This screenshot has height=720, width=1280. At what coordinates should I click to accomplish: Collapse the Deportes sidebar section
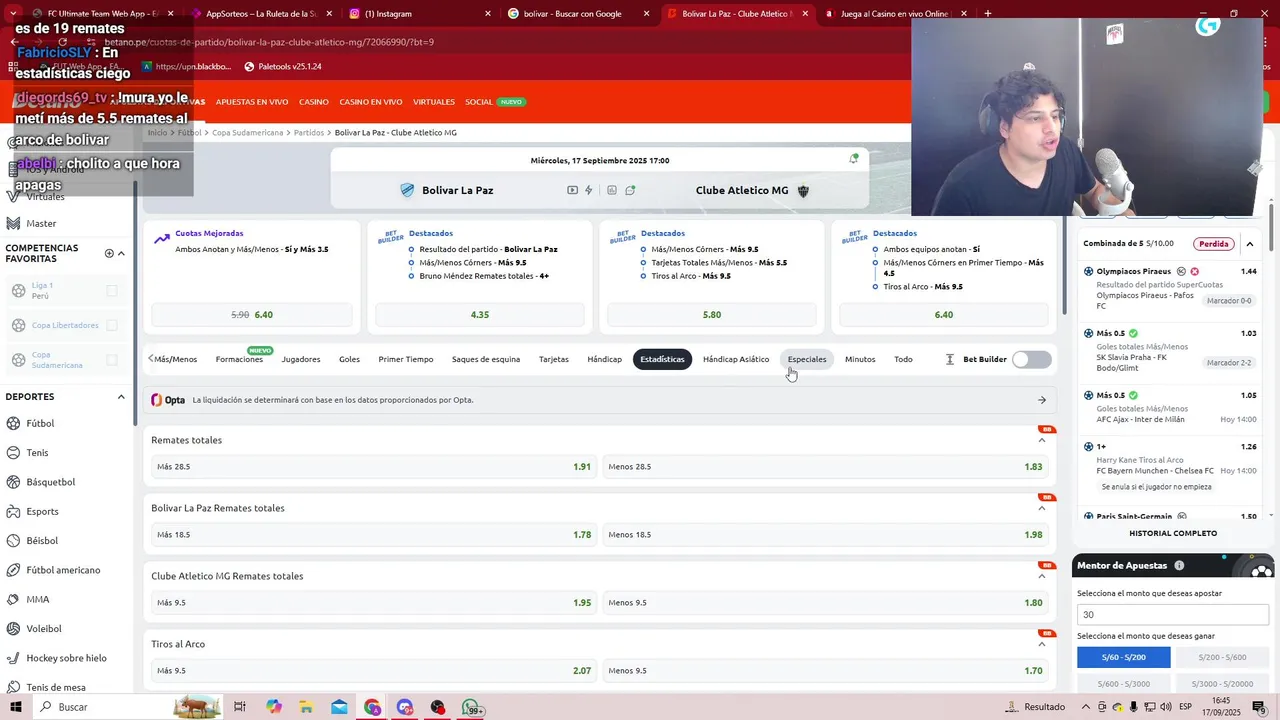point(121,397)
